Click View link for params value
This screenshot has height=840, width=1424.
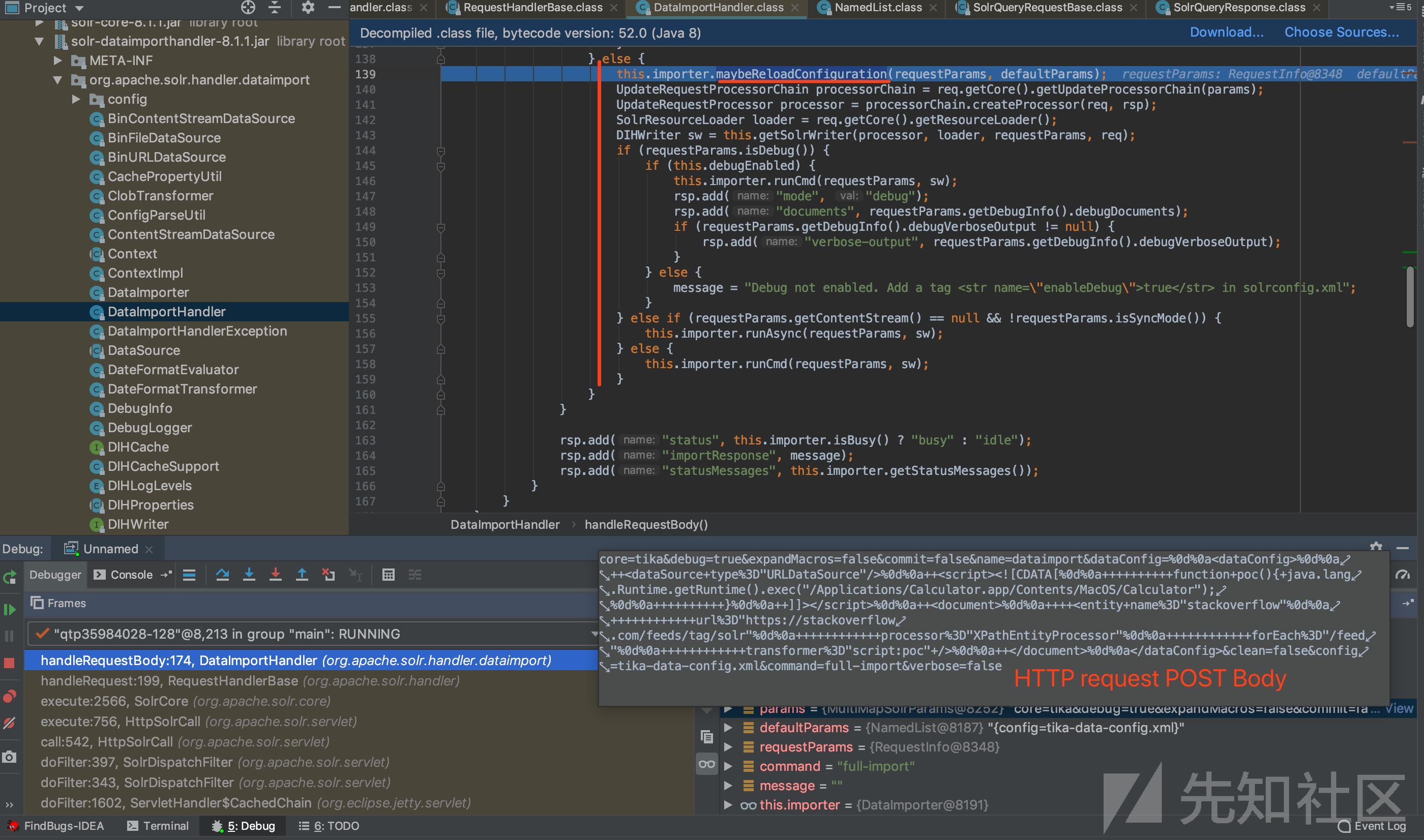click(1399, 708)
